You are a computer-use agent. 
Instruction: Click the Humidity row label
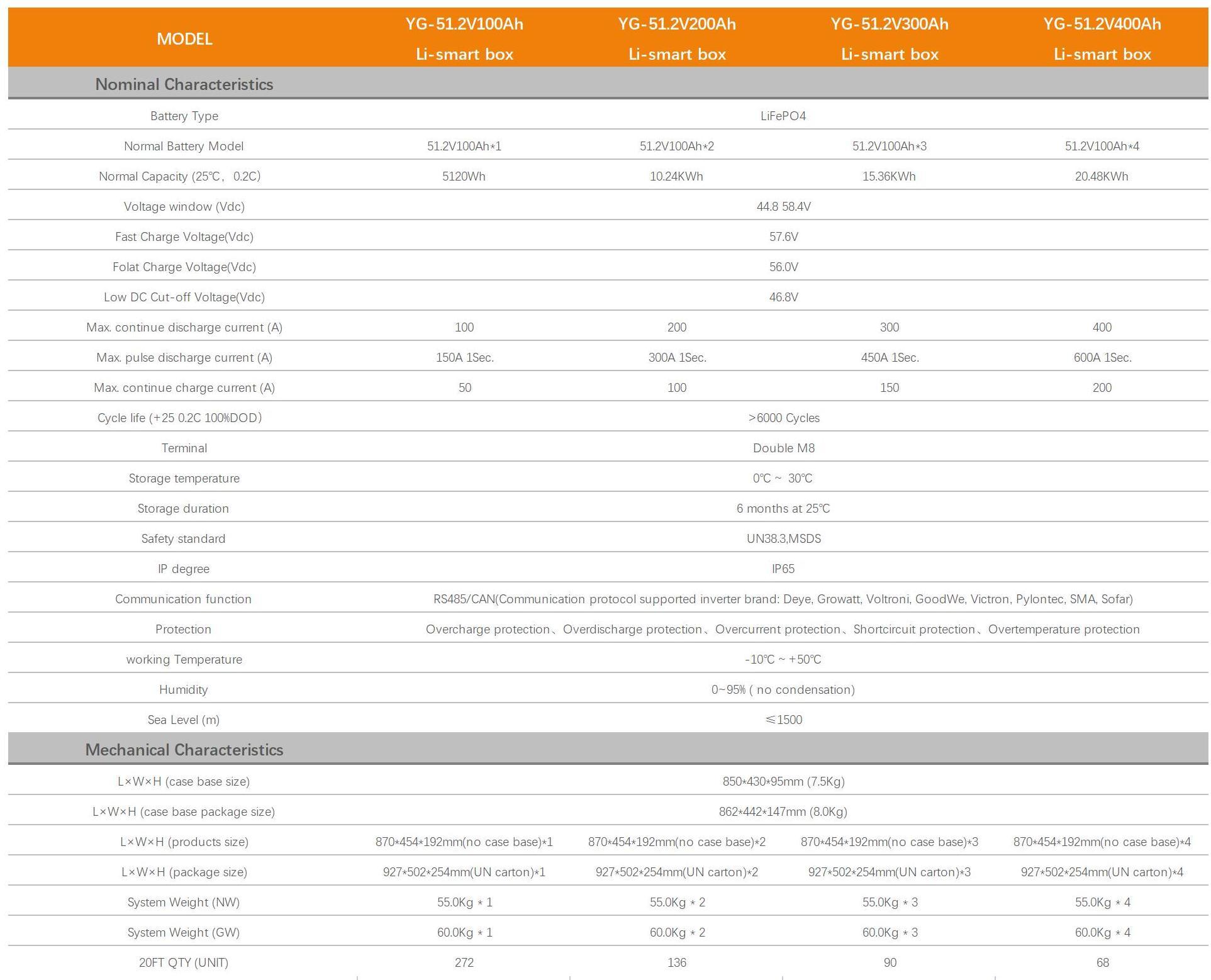(184, 689)
